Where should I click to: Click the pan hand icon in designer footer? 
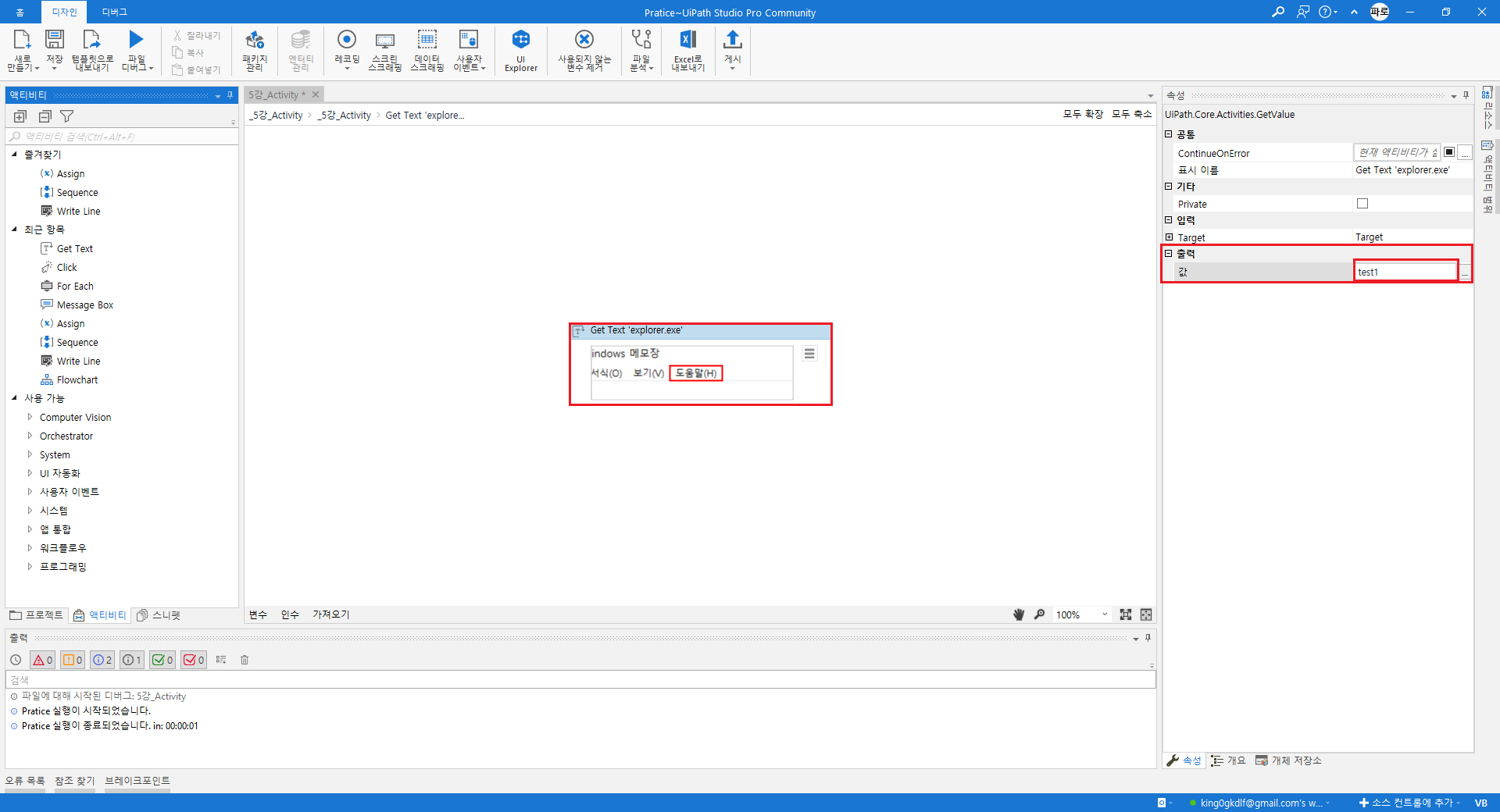[1019, 614]
